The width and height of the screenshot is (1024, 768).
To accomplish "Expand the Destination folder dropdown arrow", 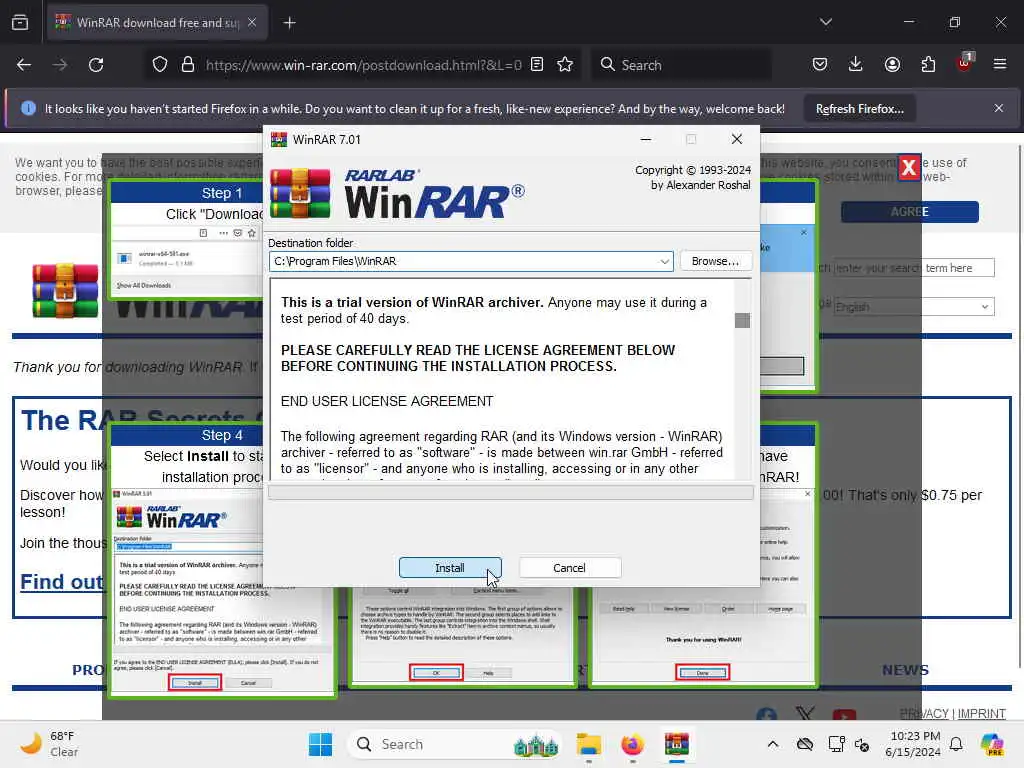I will tap(664, 261).
